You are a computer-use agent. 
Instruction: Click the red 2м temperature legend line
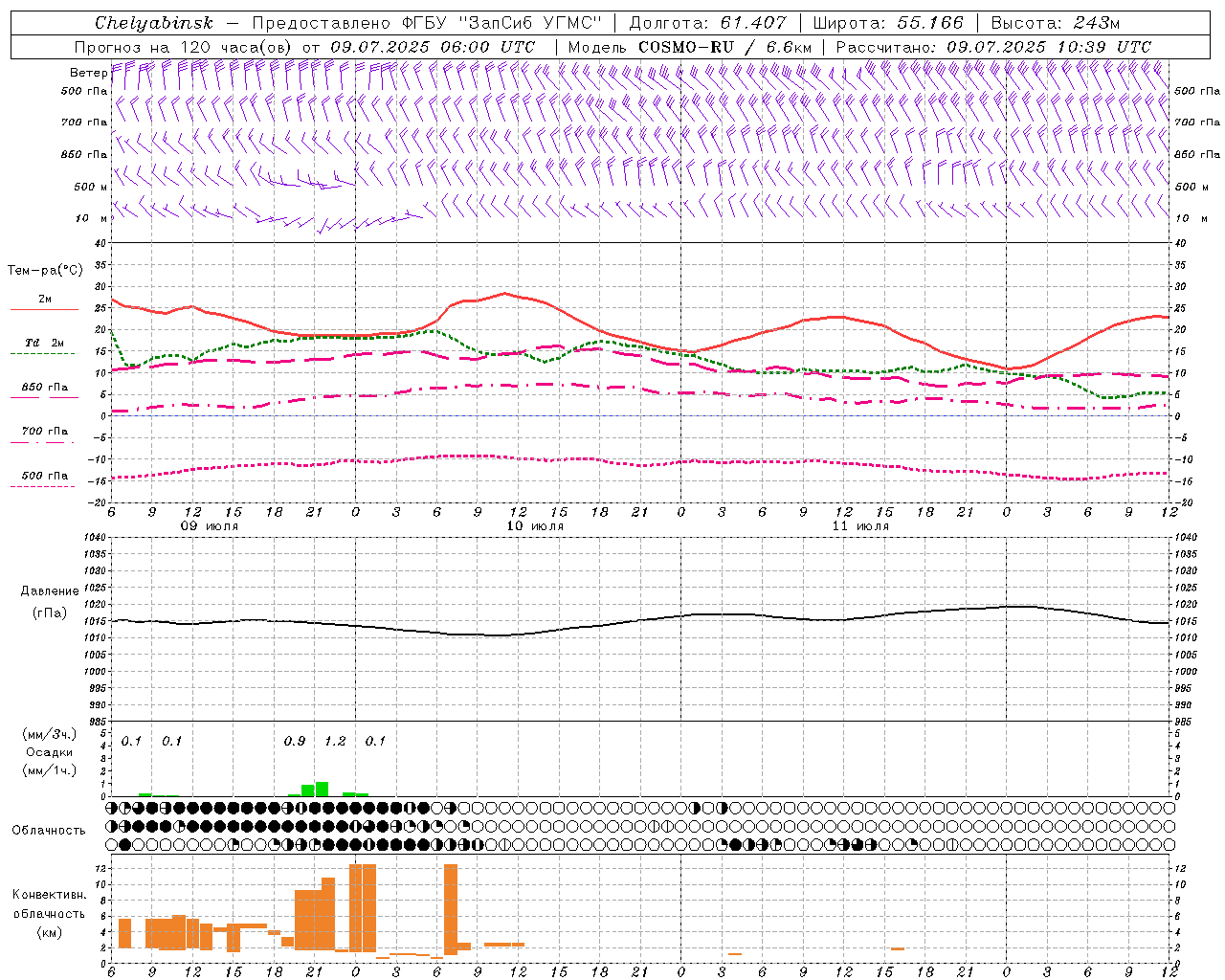coord(44,310)
